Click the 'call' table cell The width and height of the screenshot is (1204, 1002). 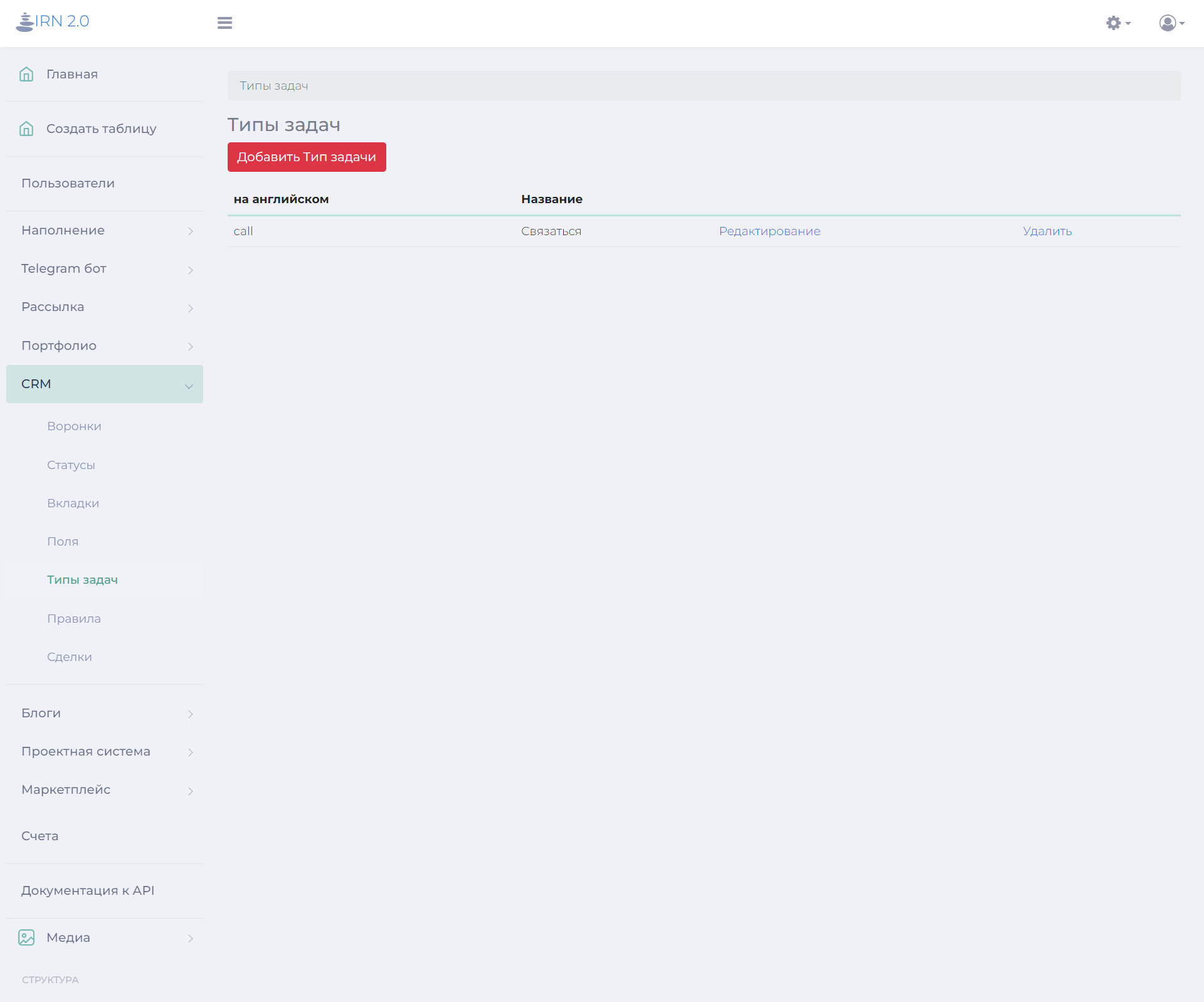pyautogui.click(x=243, y=231)
